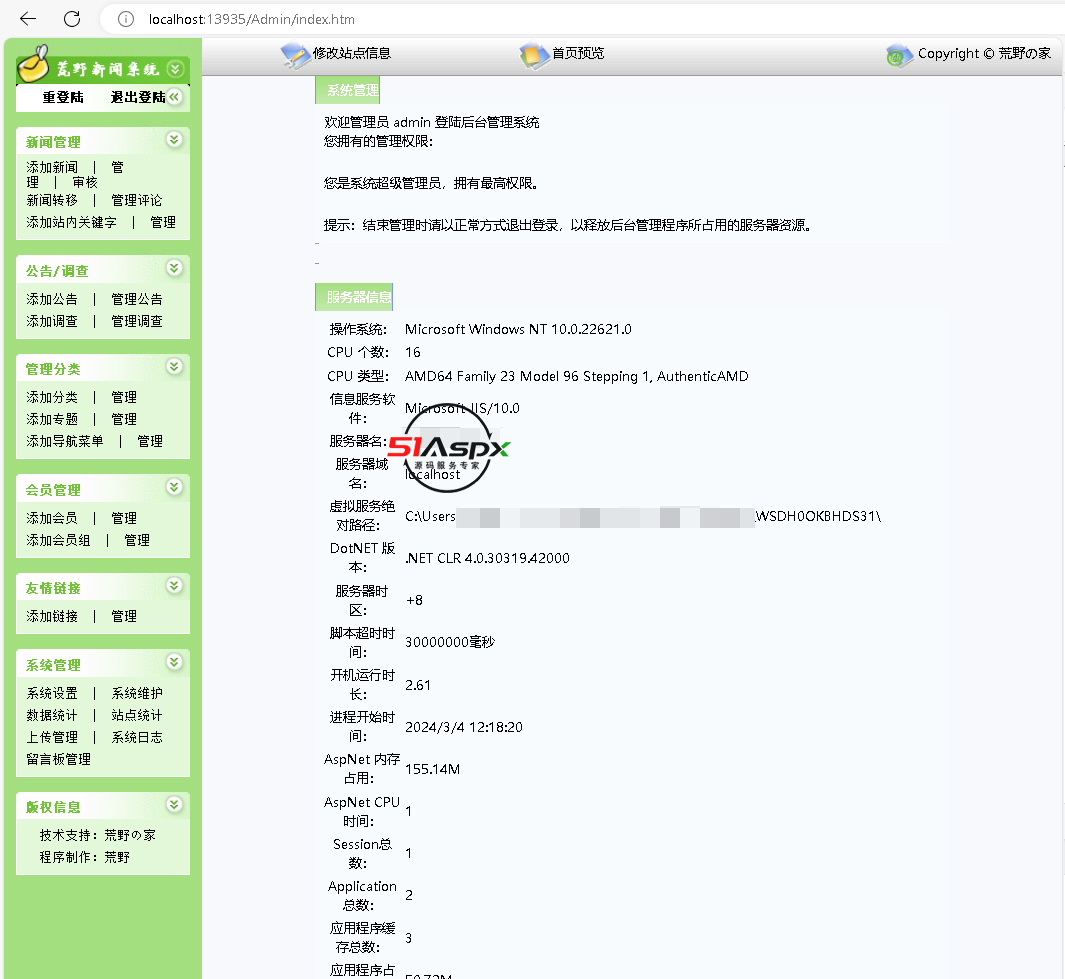The width and height of the screenshot is (1065, 979).
Task: Click the Copyright globe icon
Action: (899, 56)
